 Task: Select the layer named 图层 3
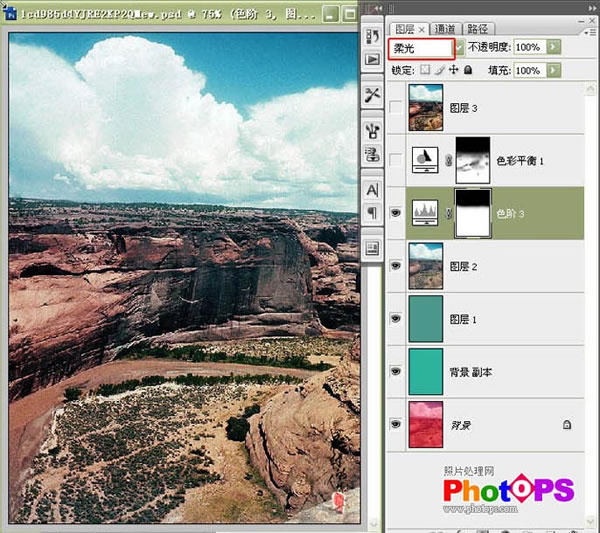pyautogui.click(x=463, y=108)
